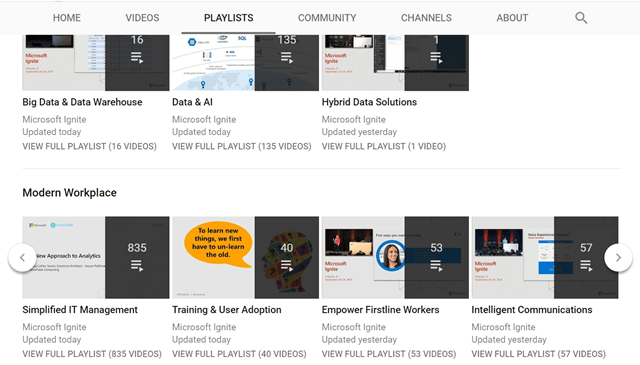View full playlist of 53 videos

tap(389, 354)
